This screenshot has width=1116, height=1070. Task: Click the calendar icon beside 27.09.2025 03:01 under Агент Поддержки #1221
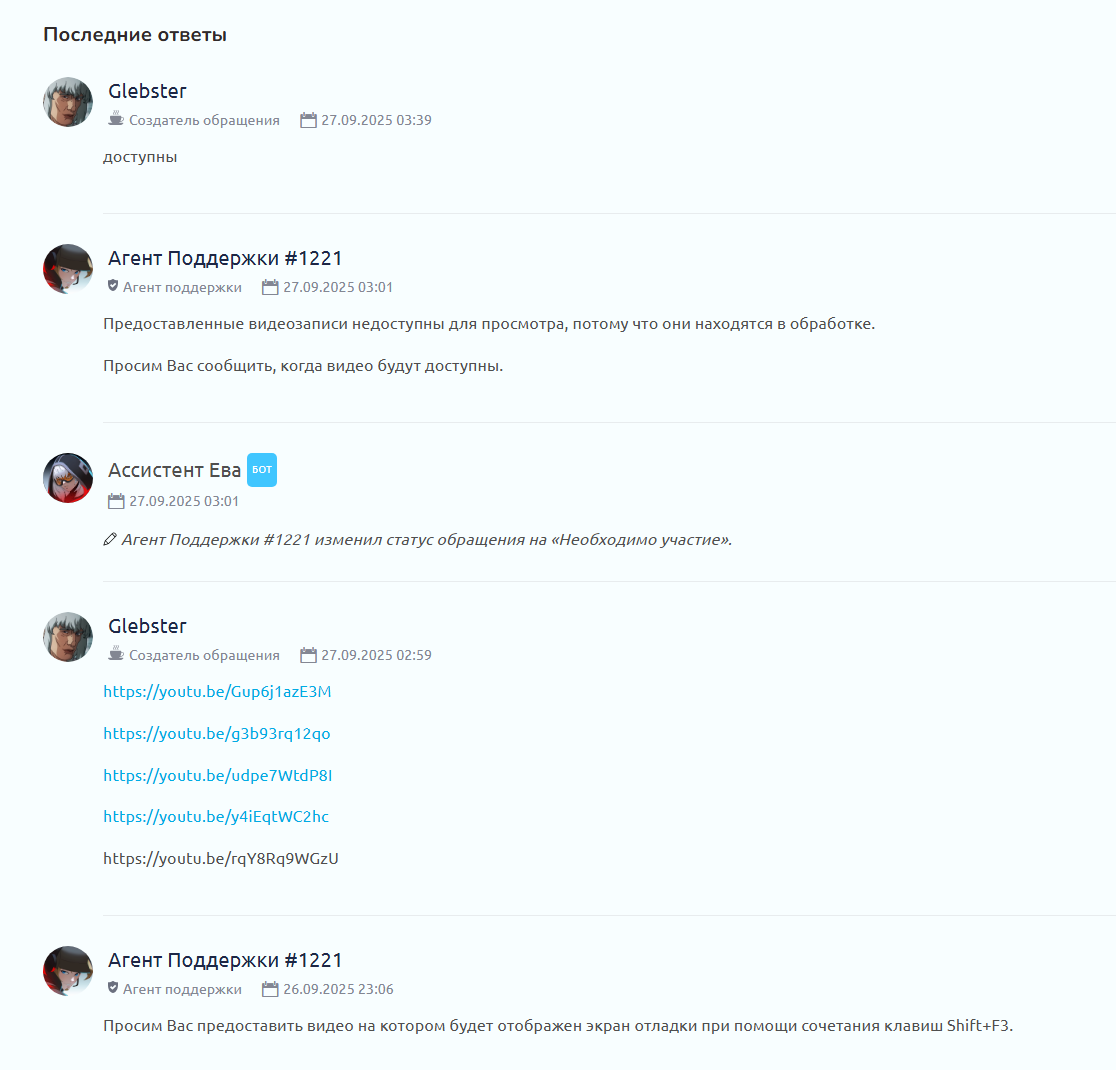[270, 287]
